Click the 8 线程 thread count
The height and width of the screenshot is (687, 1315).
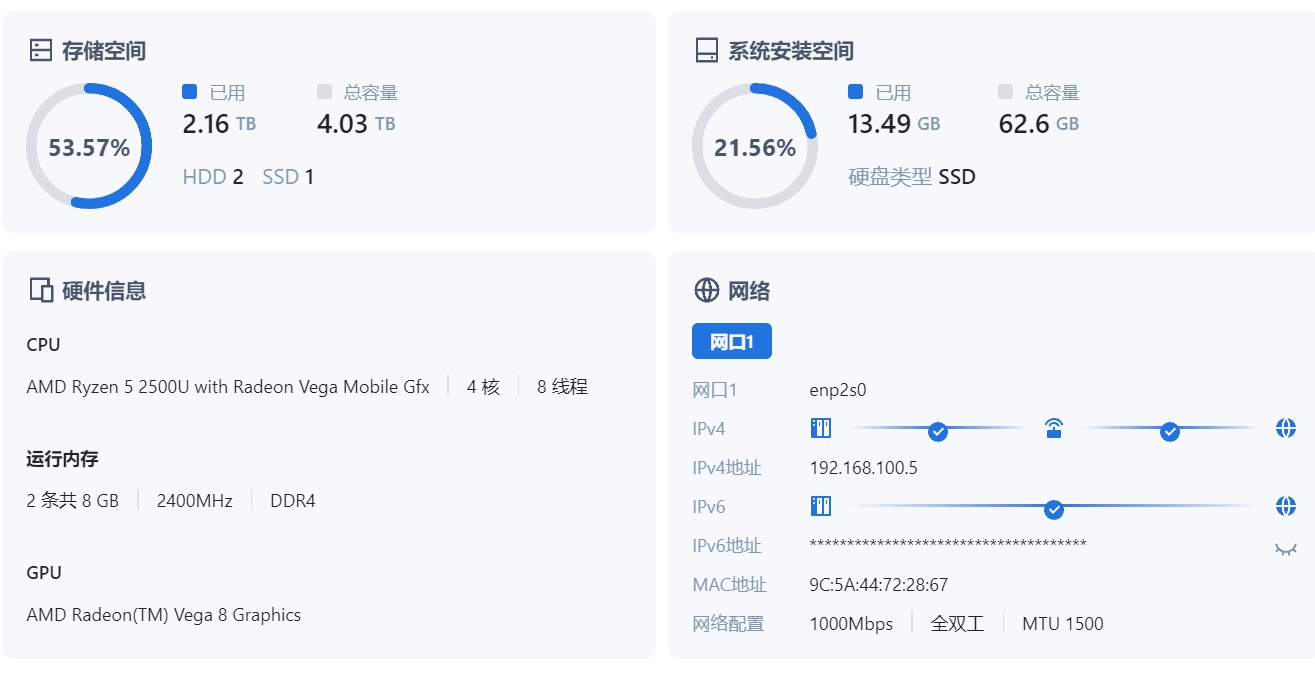[562, 387]
